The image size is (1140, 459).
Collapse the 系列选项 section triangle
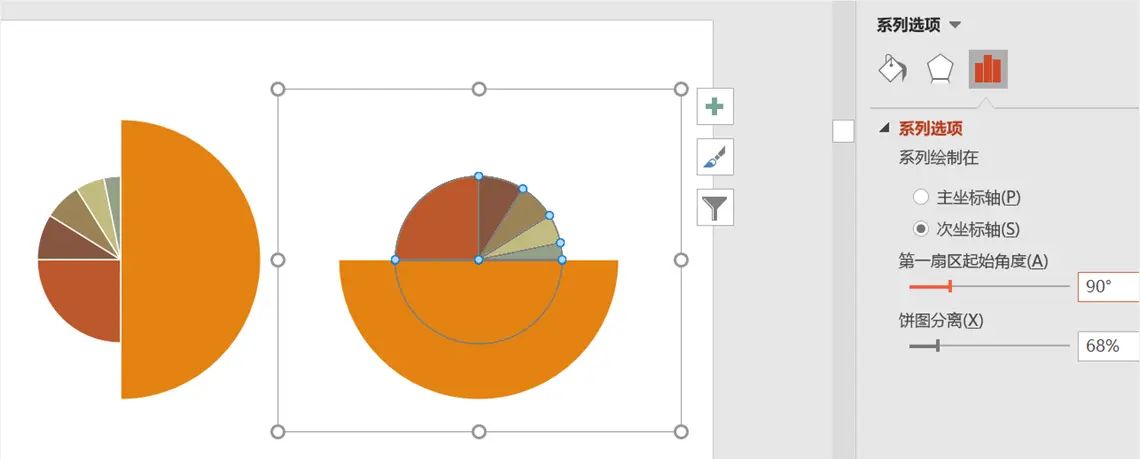(884, 128)
